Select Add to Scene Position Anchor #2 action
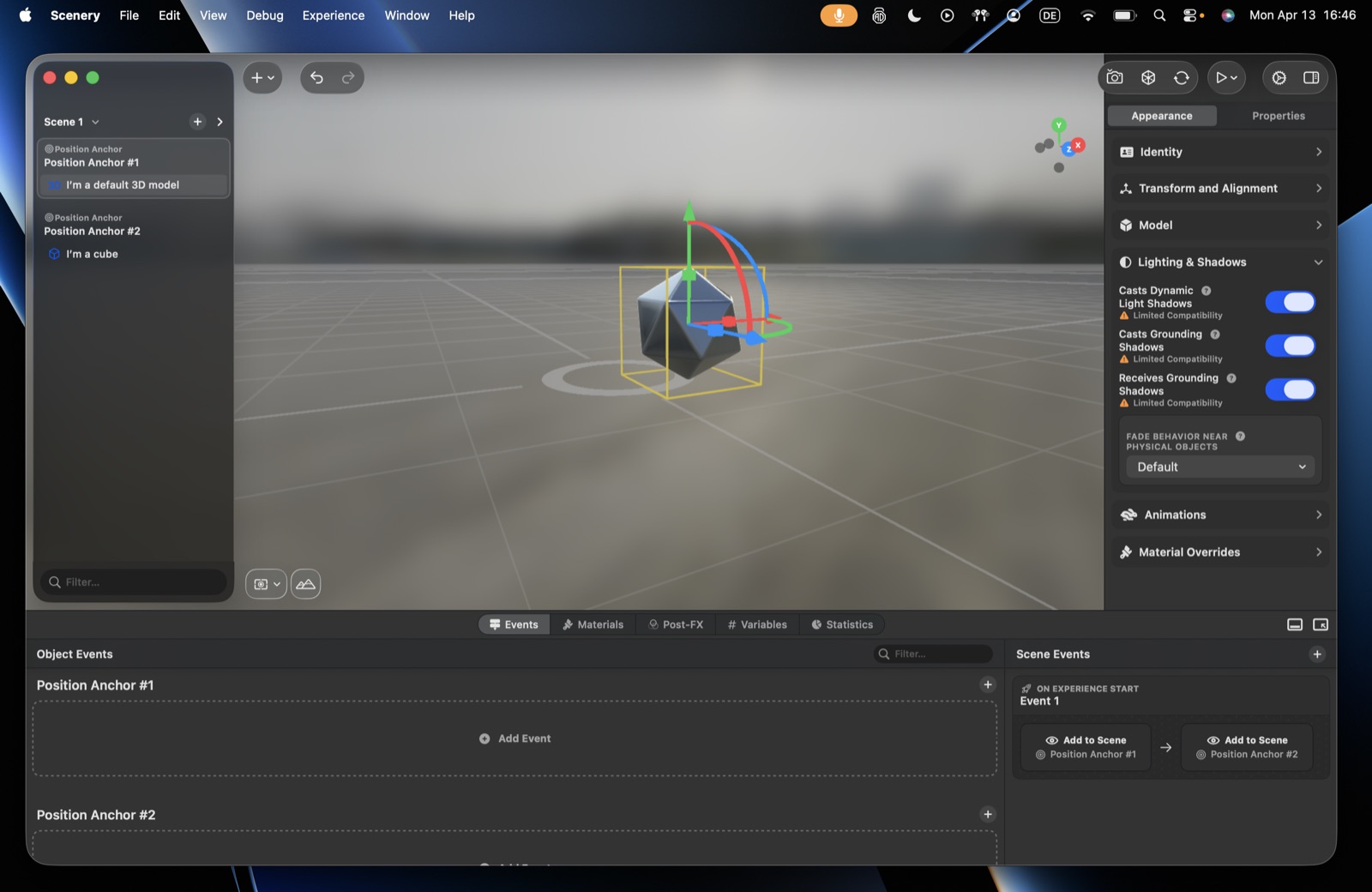The image size is (1372, 892). (x=1247, y=748)
